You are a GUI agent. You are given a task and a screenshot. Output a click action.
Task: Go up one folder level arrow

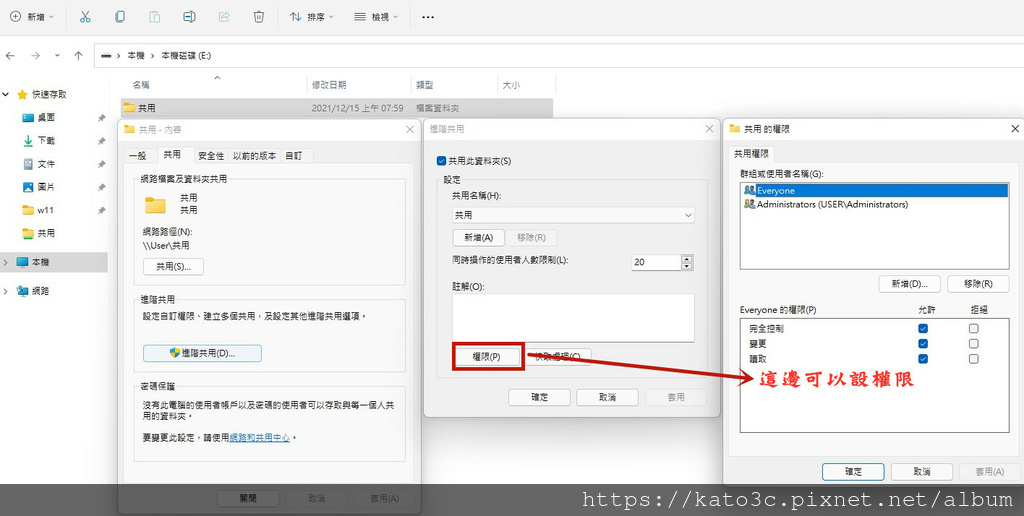78,56
